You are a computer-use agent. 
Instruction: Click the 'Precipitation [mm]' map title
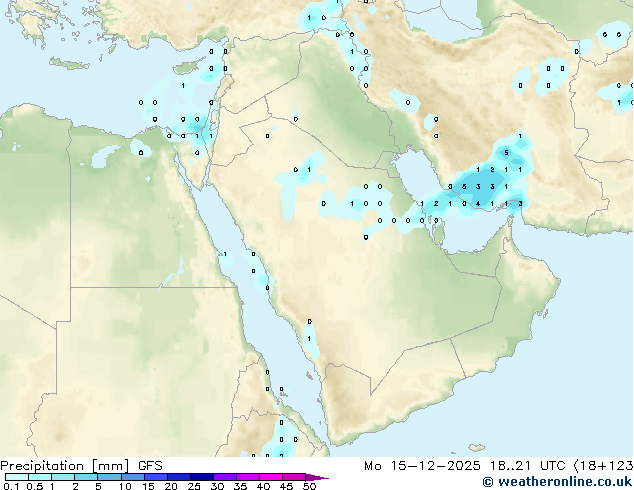point(65,466)
